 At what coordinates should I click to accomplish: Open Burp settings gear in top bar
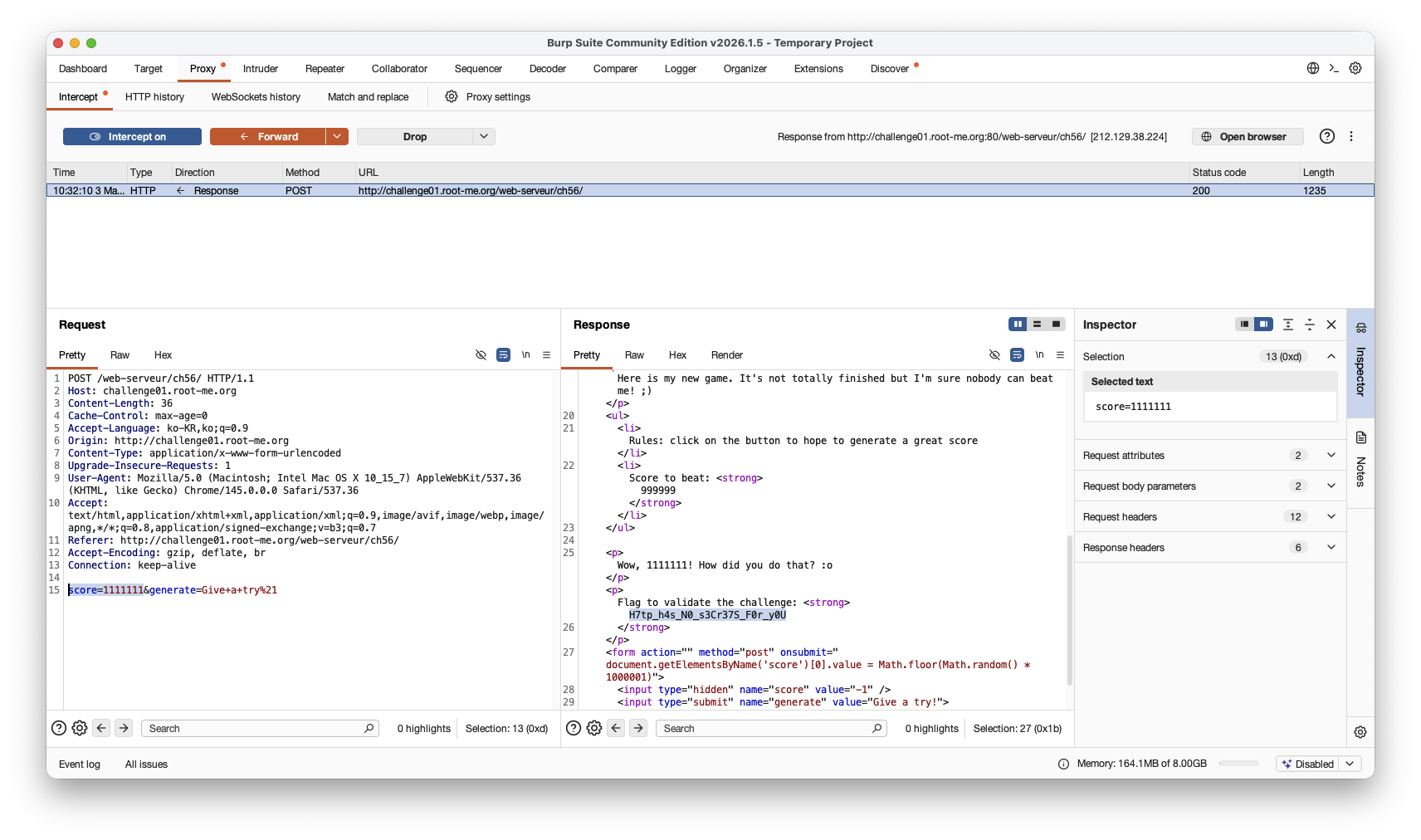pyautogui.click(x=1355, y=69)
